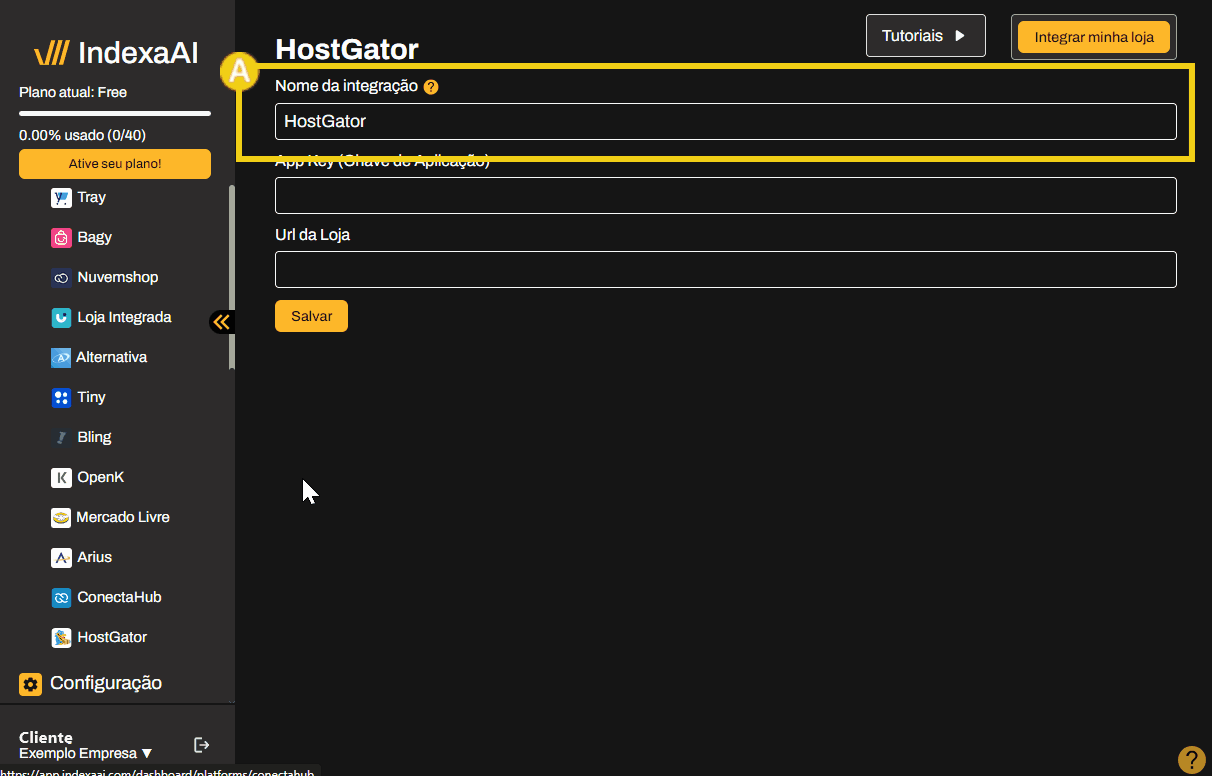
Task: Click the Bagy platform icon
Action: (61, 238)
